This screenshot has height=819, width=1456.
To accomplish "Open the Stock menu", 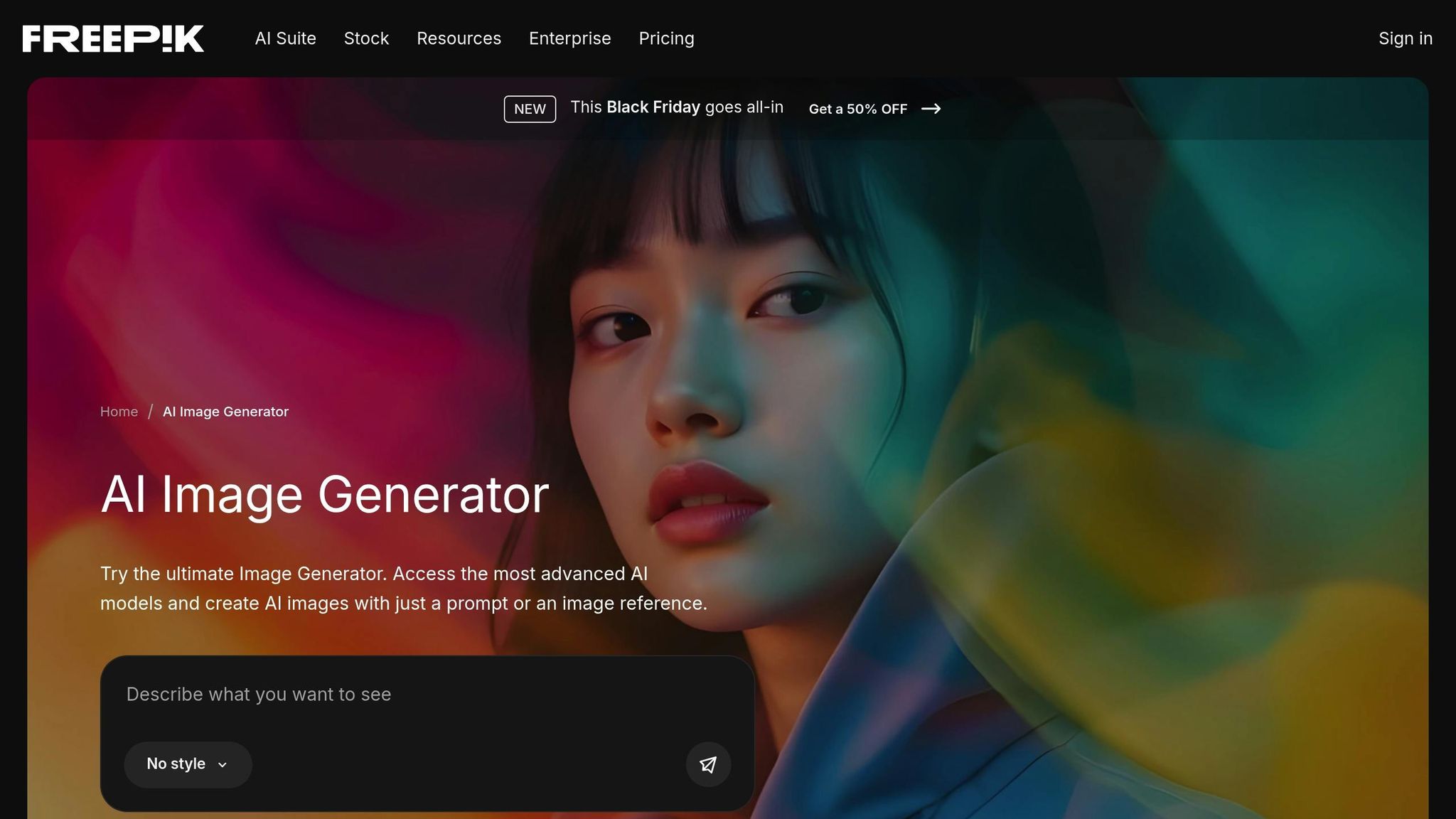I will click(x=366, y=38).
